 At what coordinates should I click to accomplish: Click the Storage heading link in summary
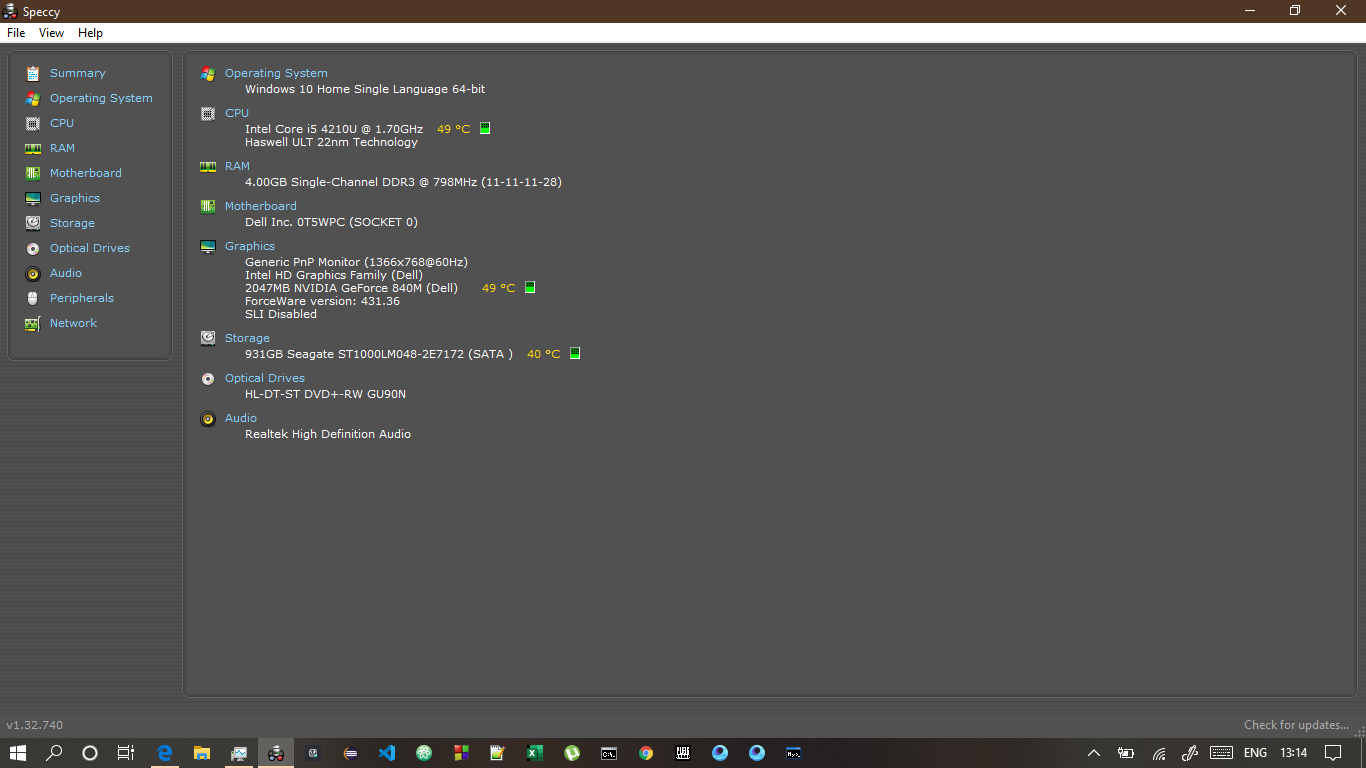[247, 338]
